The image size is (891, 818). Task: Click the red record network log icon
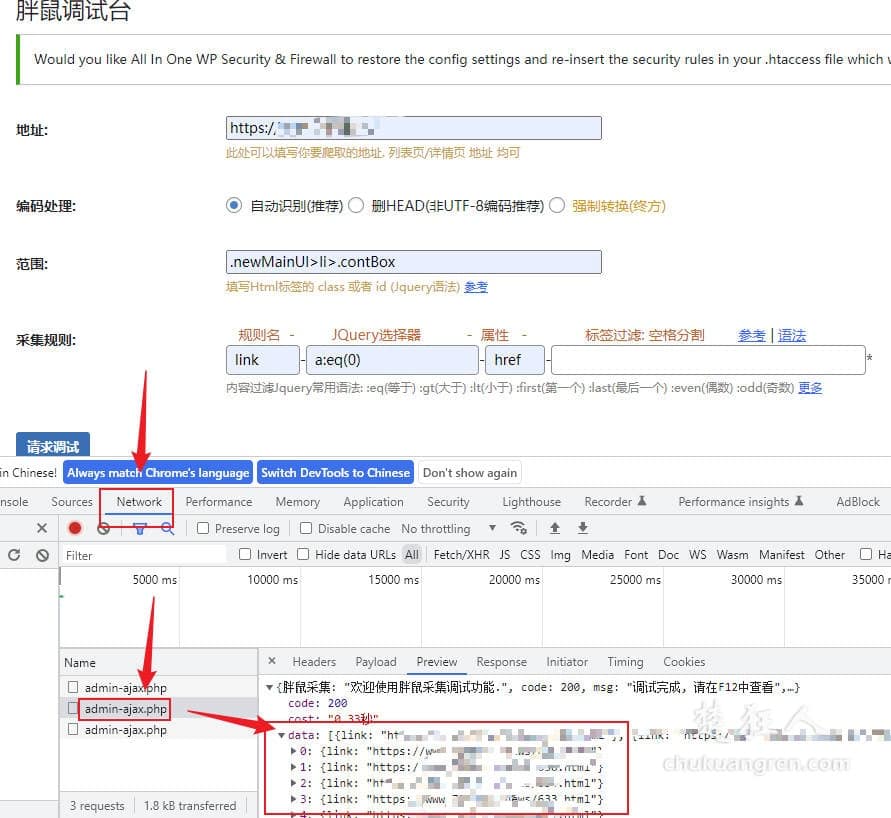click(75, 528)
